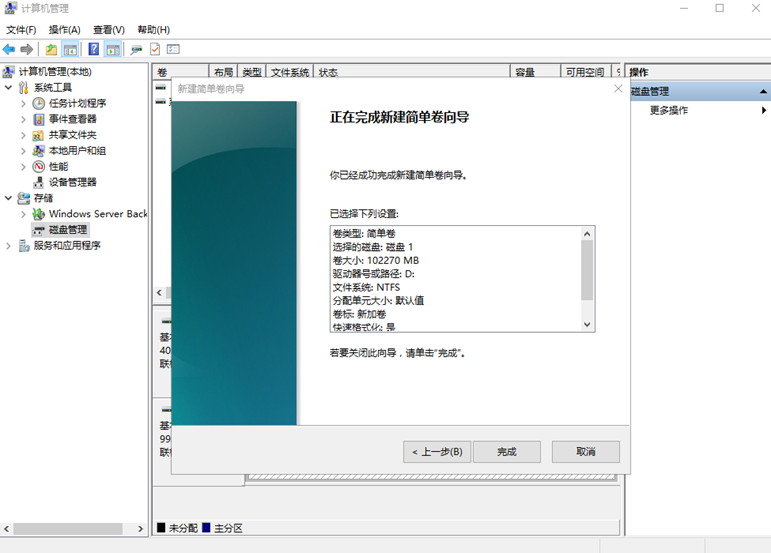Click the 取消 button in wizard
This screenshot has width=771, height=553.
point(586,452)
